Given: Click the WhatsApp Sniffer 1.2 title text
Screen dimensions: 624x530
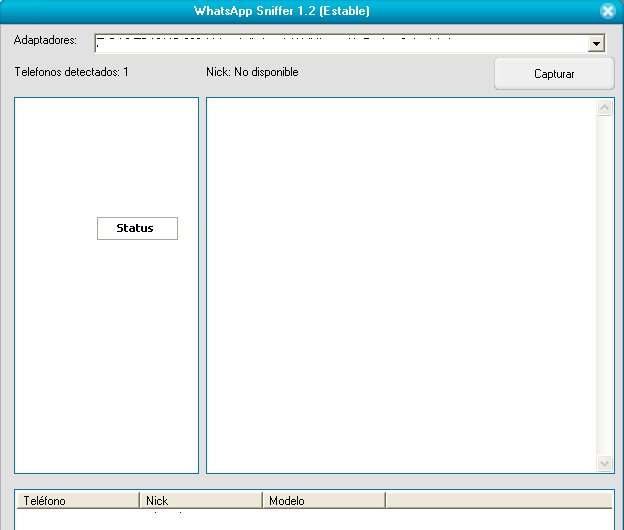Looking at the screenshot, I should (282, 11).
